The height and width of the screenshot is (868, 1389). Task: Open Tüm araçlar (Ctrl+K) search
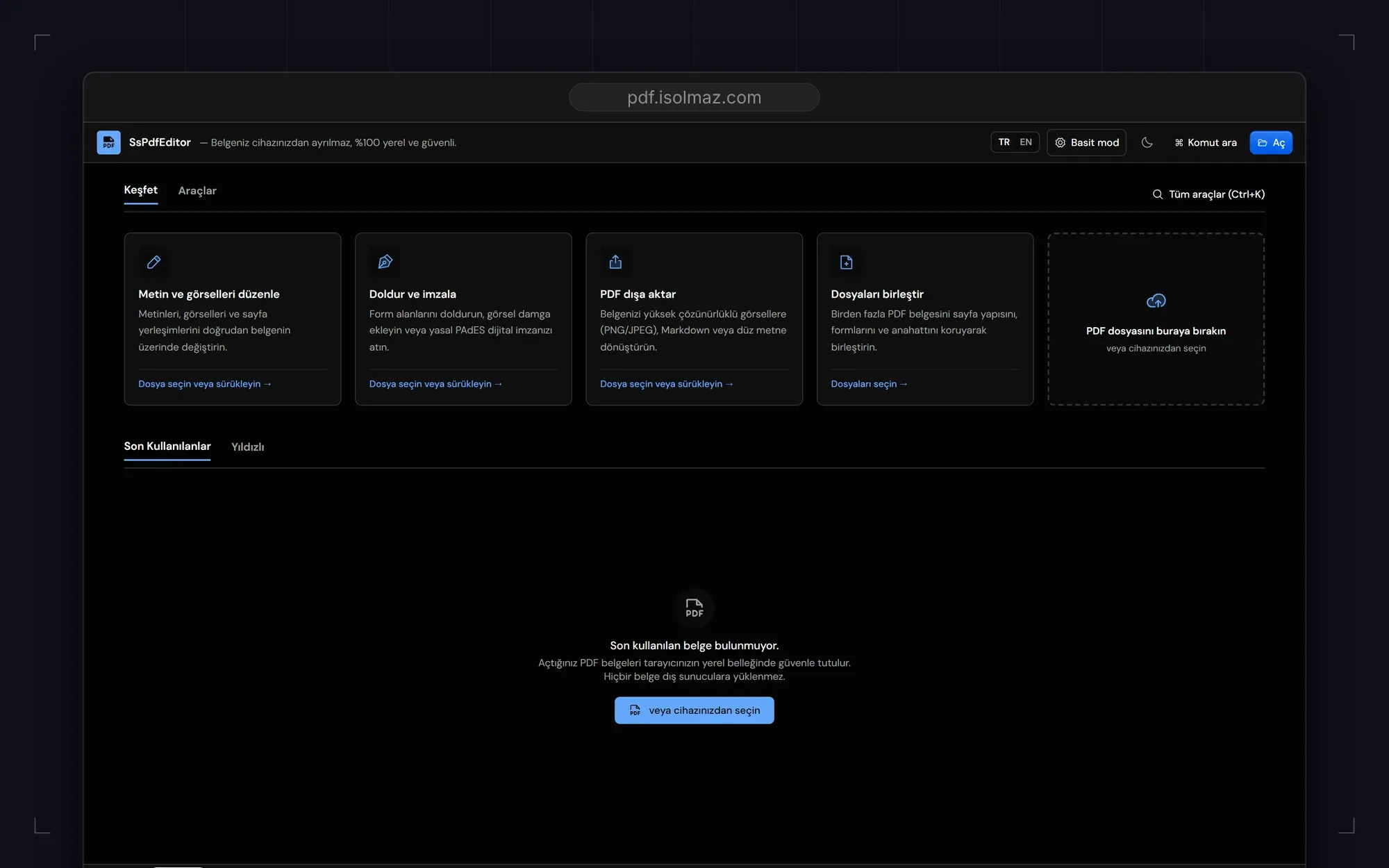[1208, 194]
